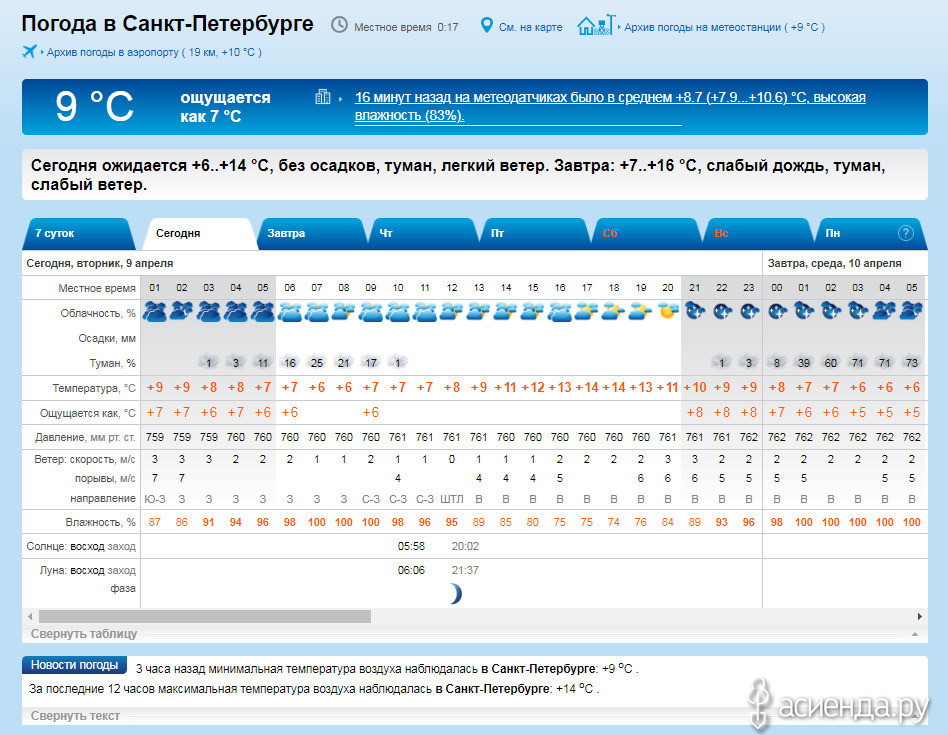Click cloudiness icon for today's hour 01
The width and height of the screenshot is (948, 735).
[x=155, y=311]
